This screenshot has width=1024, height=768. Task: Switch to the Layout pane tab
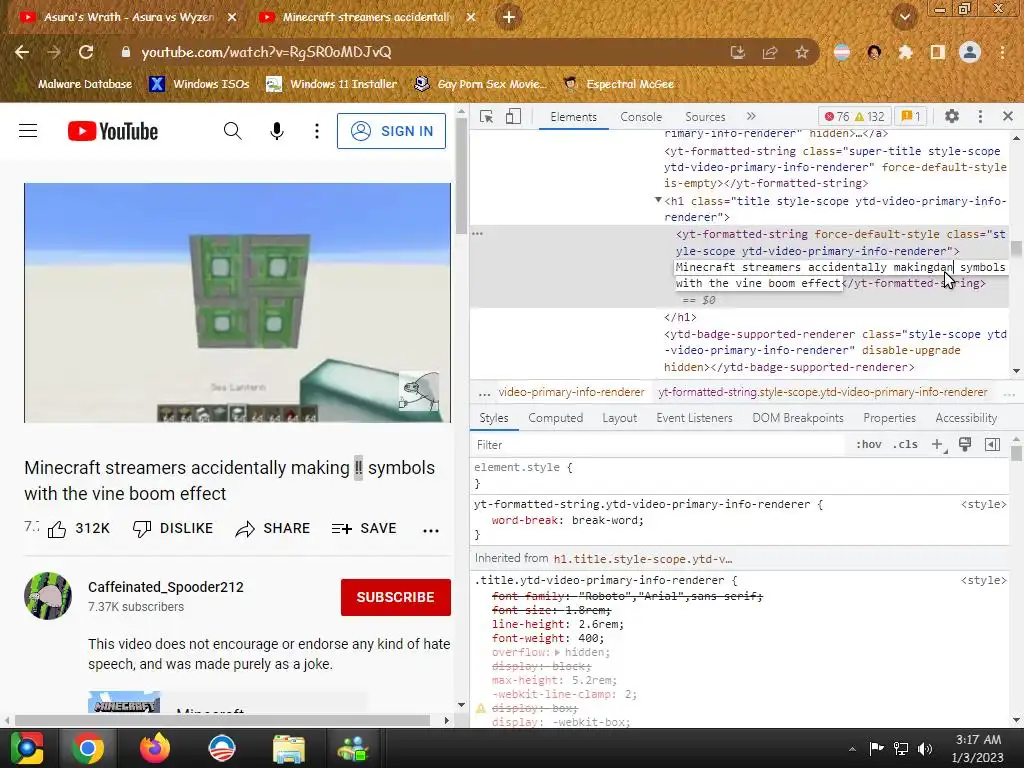point(619,418)
